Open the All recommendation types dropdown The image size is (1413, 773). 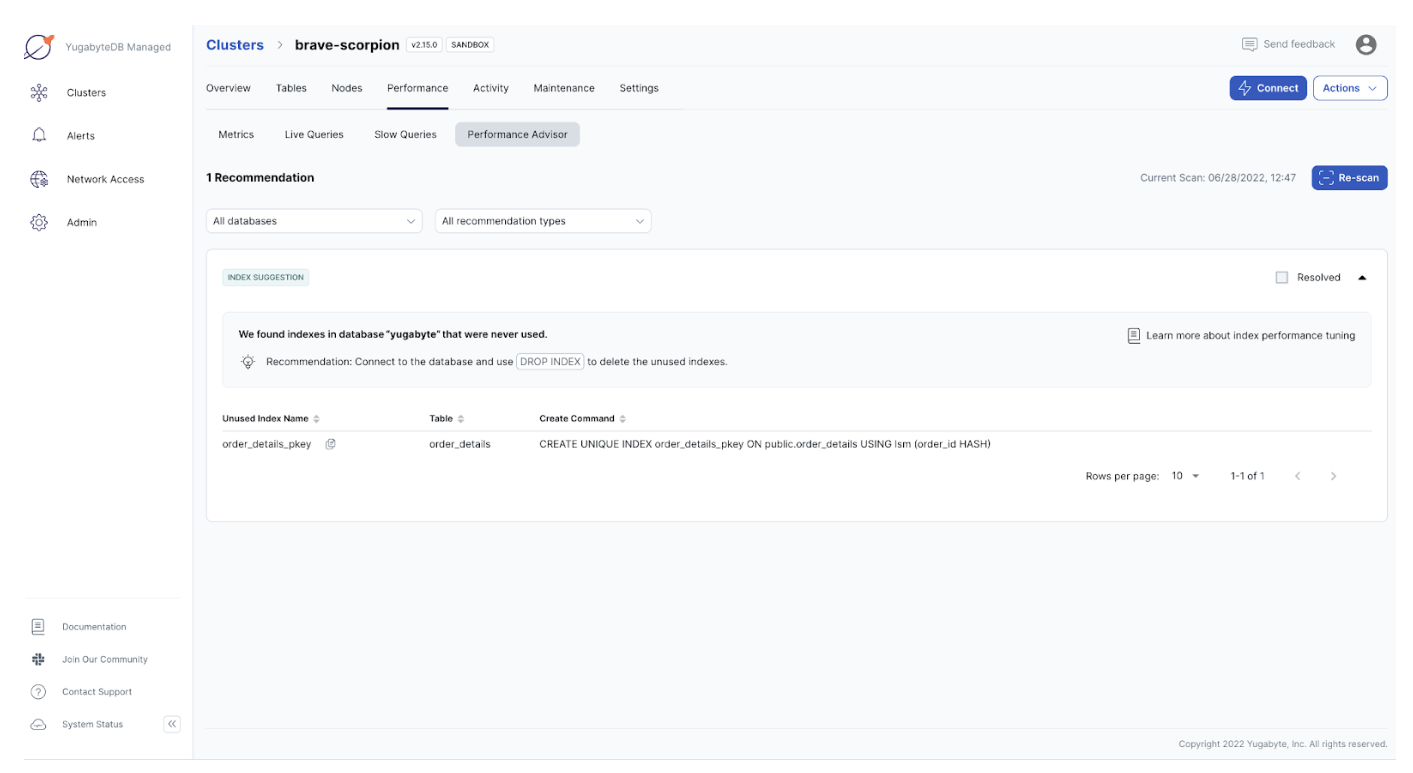pyautogui.click(x=543, y=220)
